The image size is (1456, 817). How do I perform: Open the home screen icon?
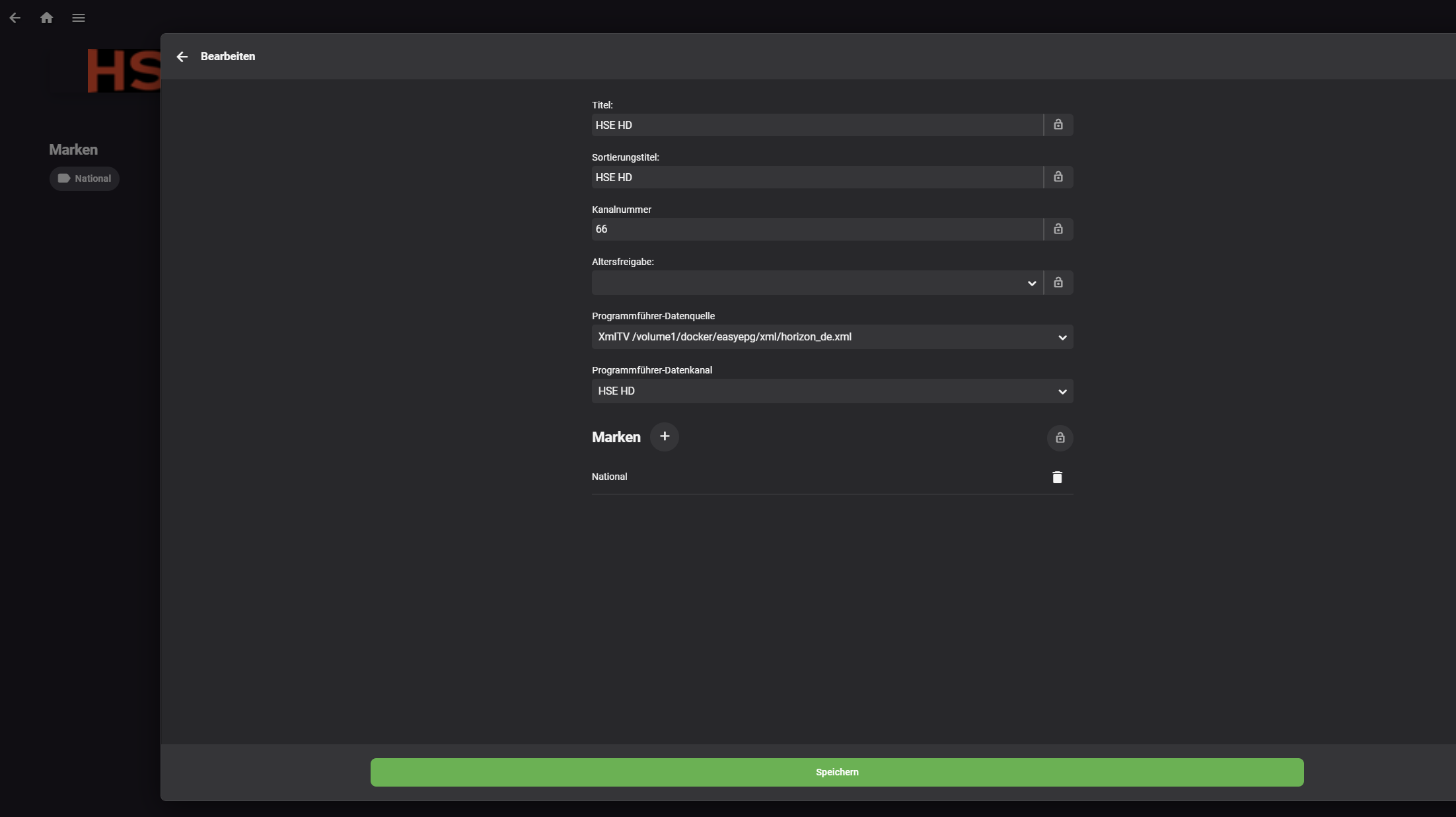click(x=46, y=18)
